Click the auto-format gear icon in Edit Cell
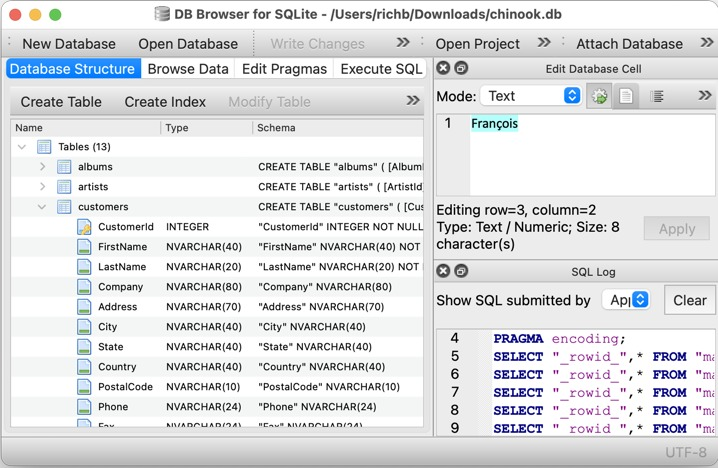Viewport: 718px width, 468px height. [600, 96]
